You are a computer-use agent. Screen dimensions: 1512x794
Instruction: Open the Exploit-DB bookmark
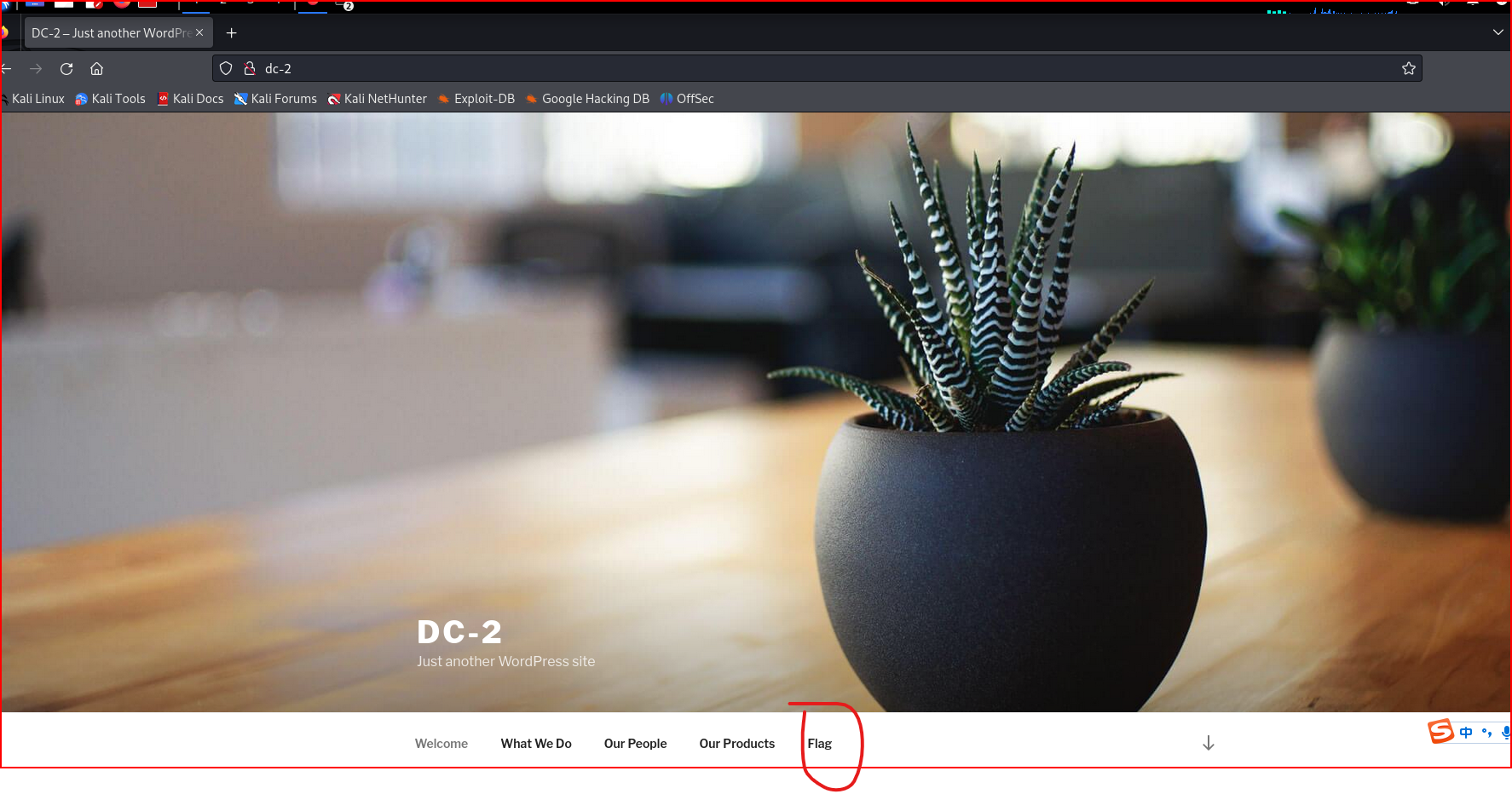(476, 99)
